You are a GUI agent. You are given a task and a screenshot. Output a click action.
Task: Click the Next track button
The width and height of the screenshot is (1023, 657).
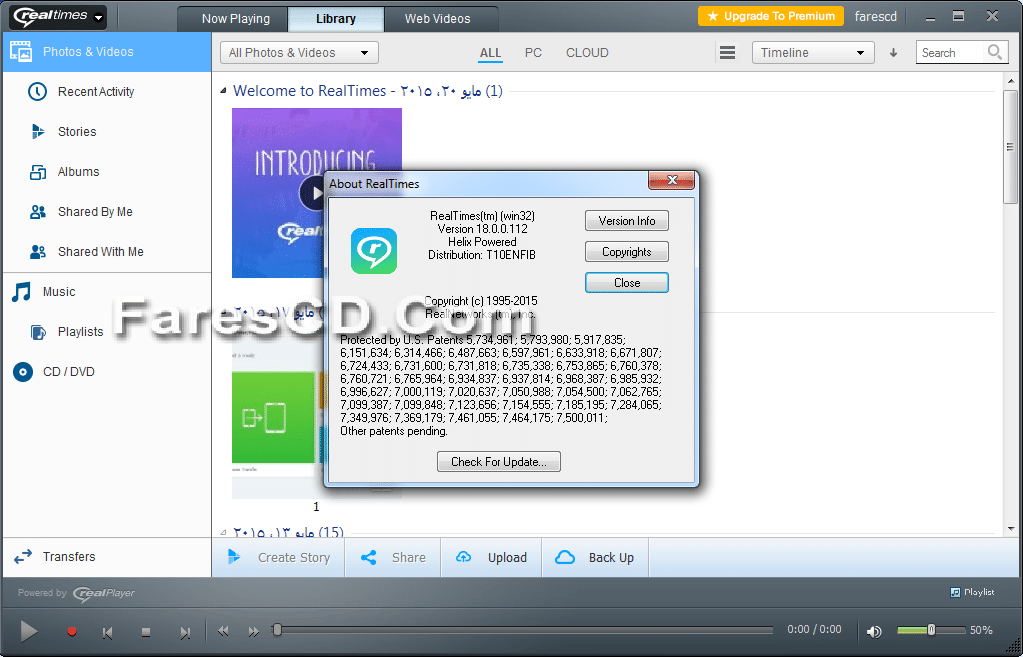tap(185, 632)
